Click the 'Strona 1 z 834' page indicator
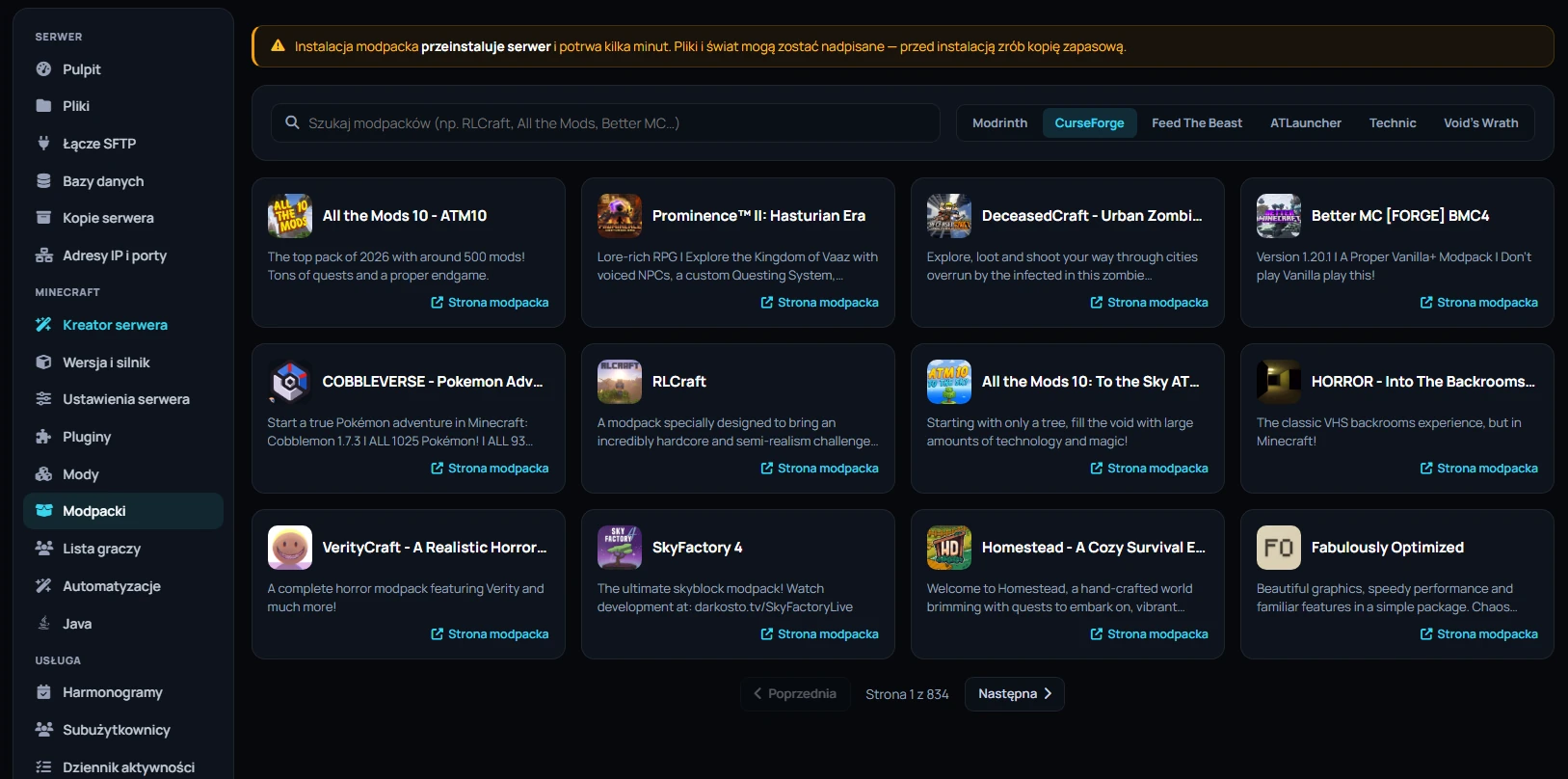Screen dimensions: 1568x779 click(907, 694)
